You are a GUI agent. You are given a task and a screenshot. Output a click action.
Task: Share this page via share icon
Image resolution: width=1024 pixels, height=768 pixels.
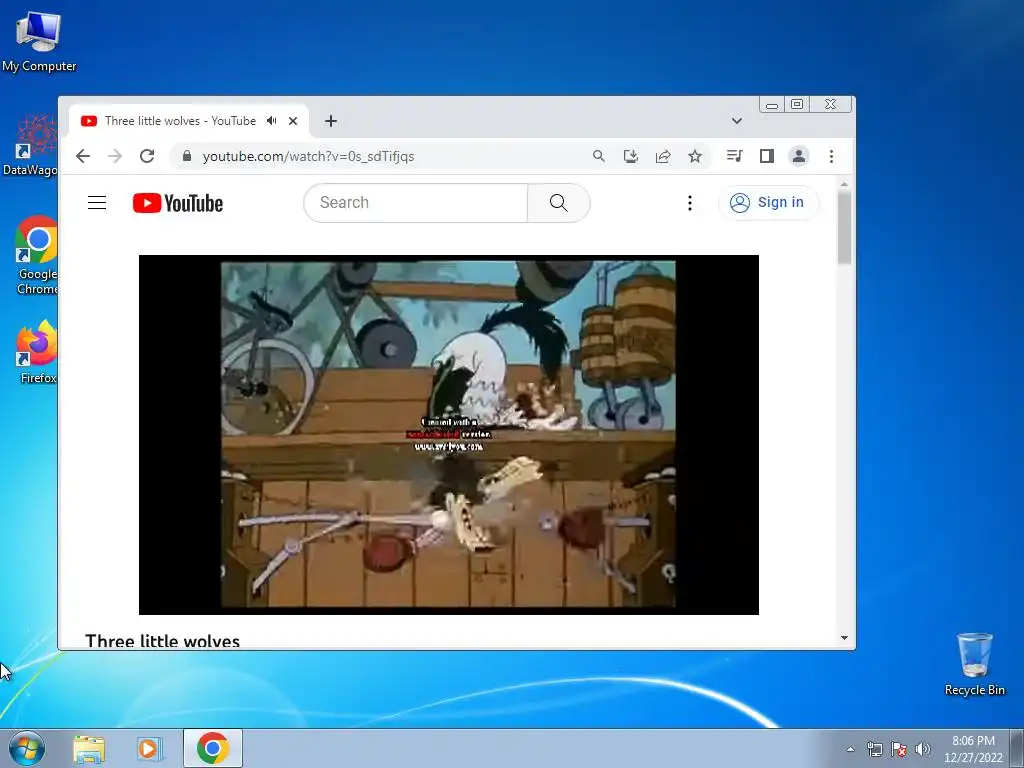click(x=663, y=156)
